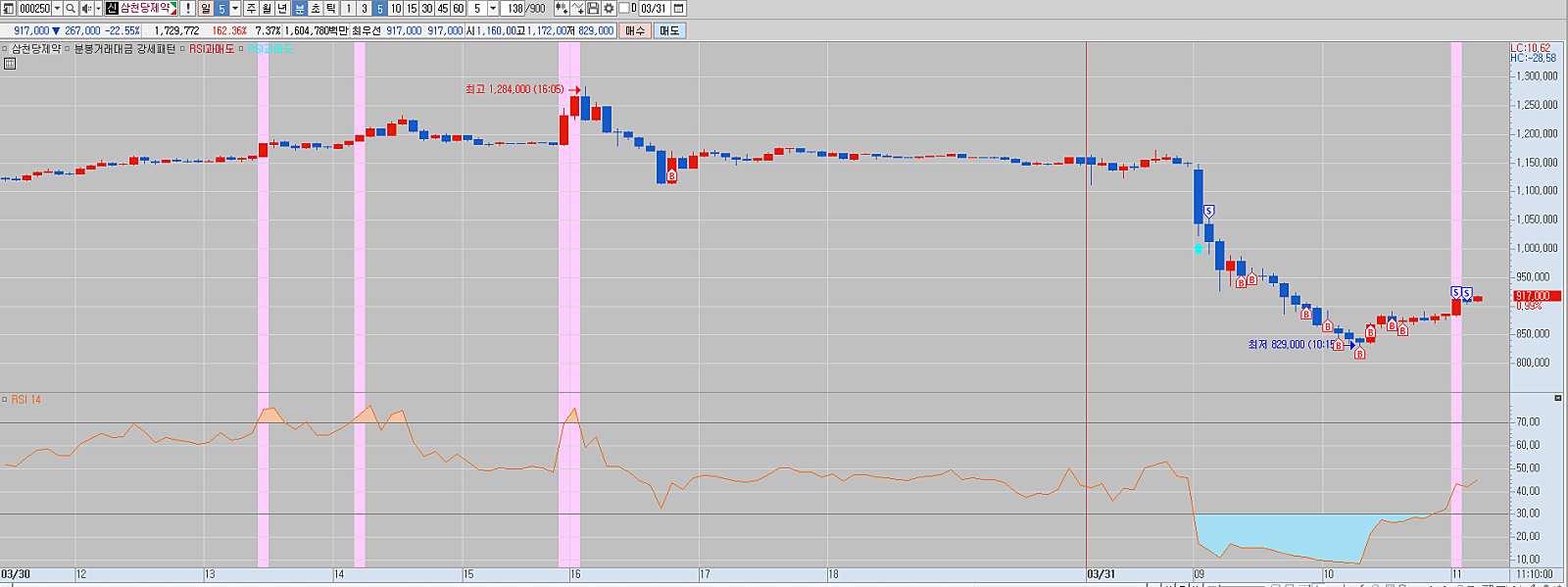Expand the stock code 000250 dropdown
This screenshot has width=1568, height=587.
57,8
